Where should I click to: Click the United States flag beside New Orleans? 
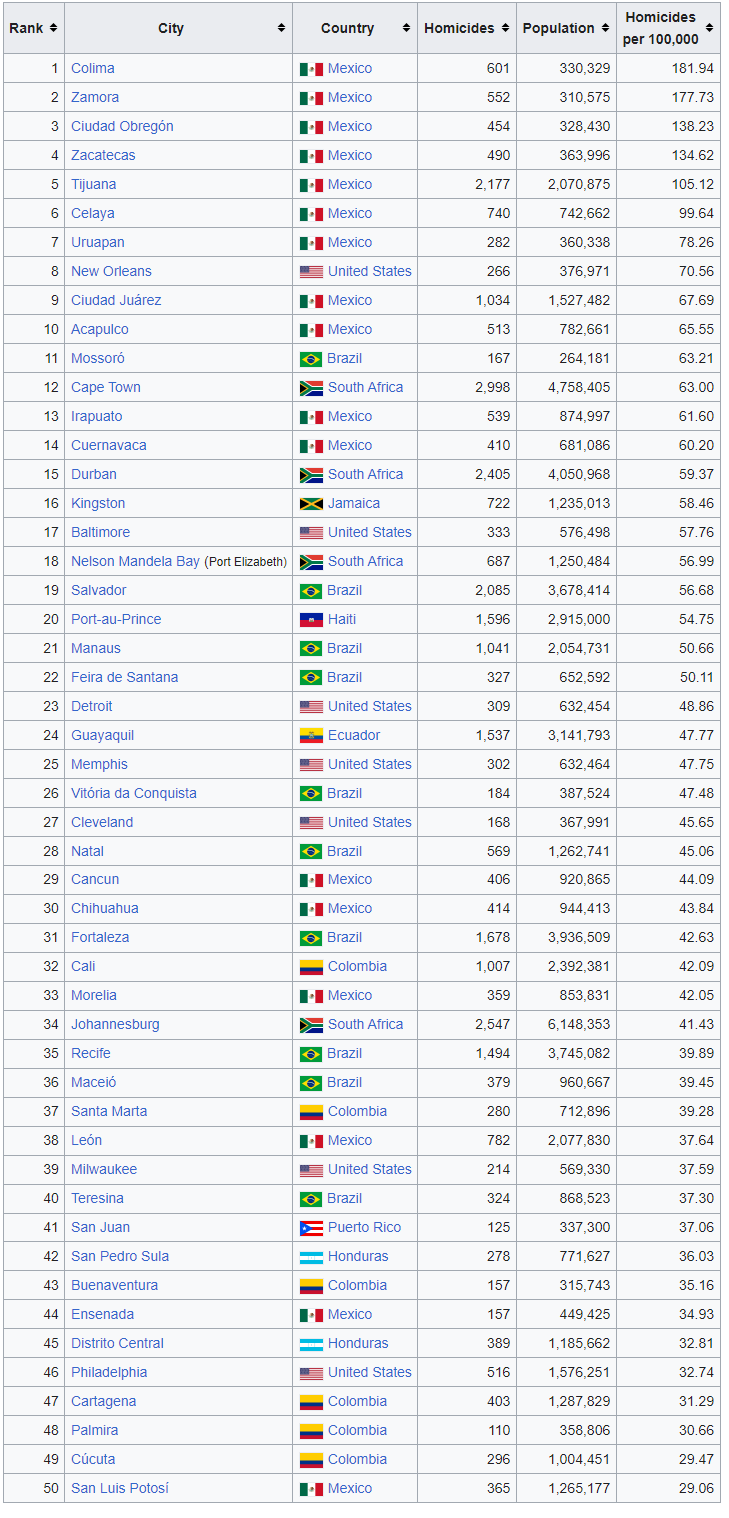pyautogui.click(x=311, y=272)
